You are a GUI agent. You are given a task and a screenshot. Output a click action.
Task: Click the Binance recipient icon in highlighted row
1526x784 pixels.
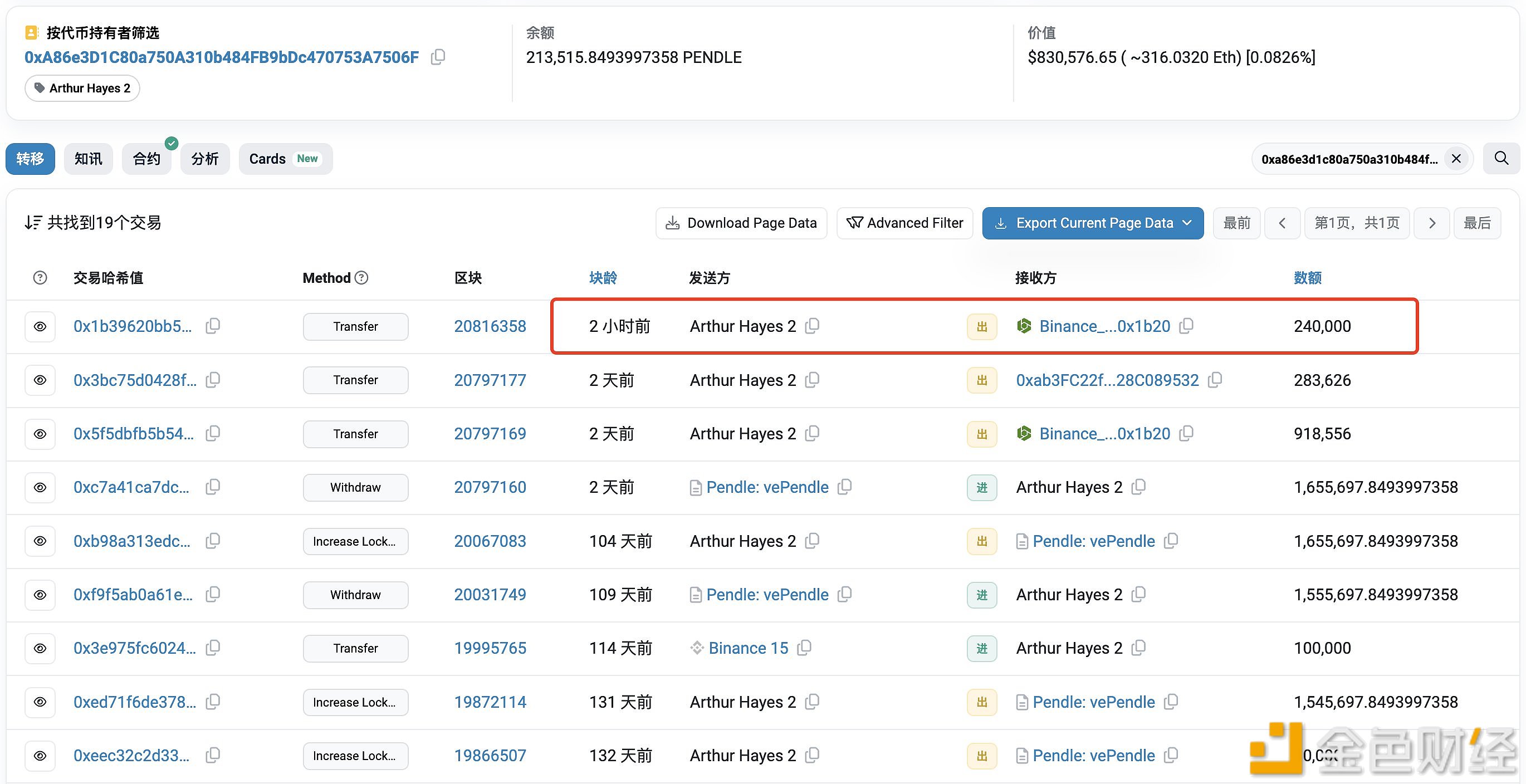pos(1024,326)
